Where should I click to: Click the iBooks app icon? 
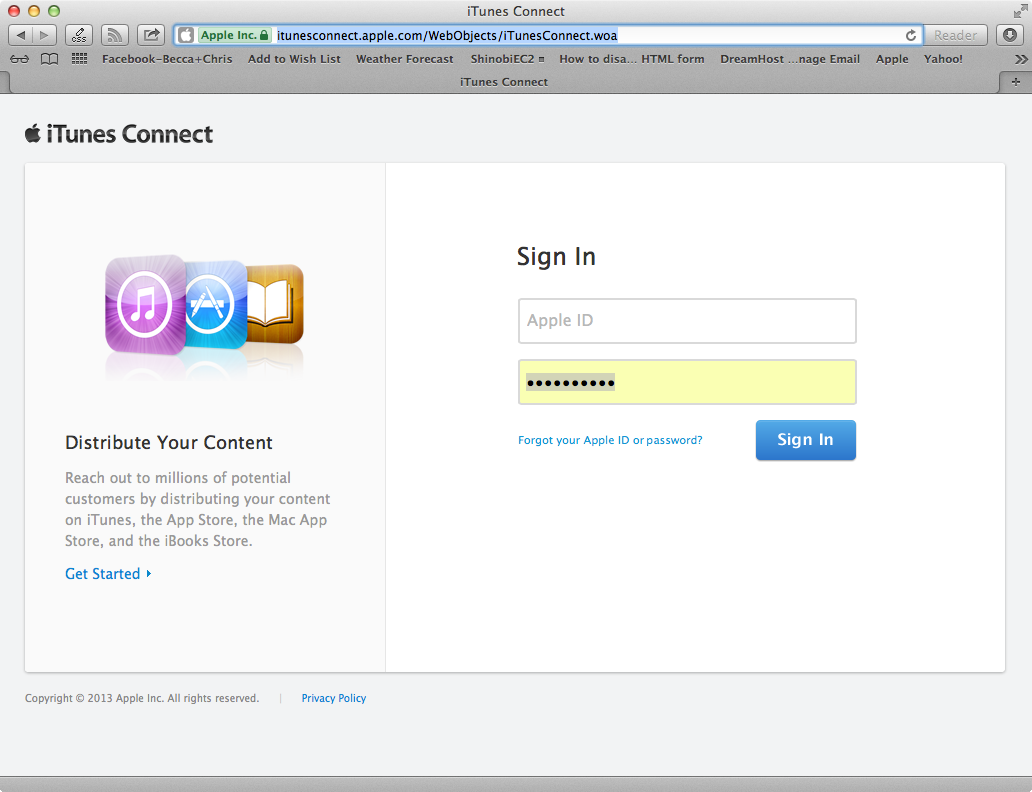click(x=275, y=304)
